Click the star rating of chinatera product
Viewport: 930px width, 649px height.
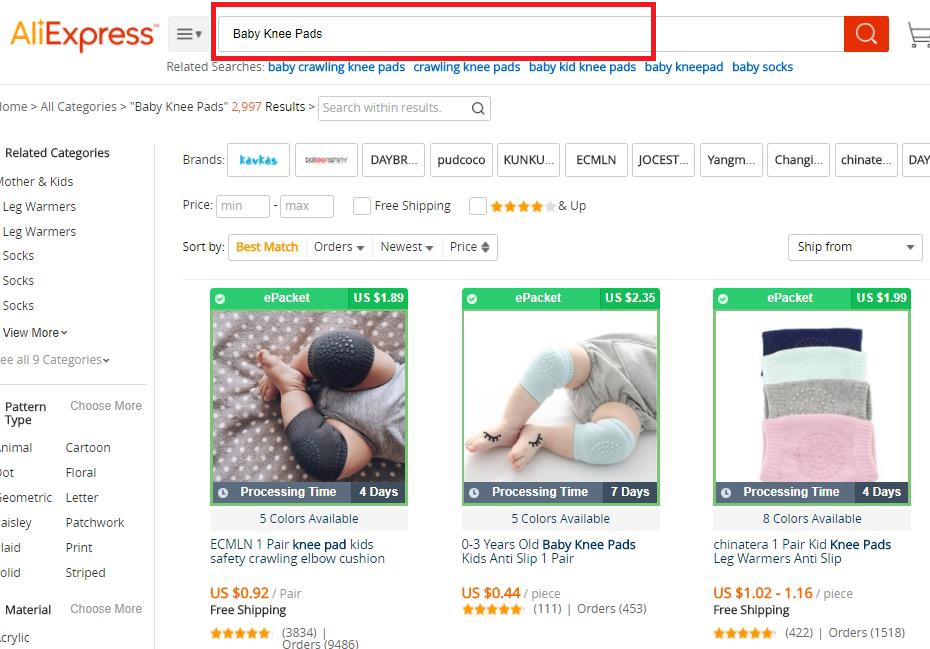pos(743,633)
